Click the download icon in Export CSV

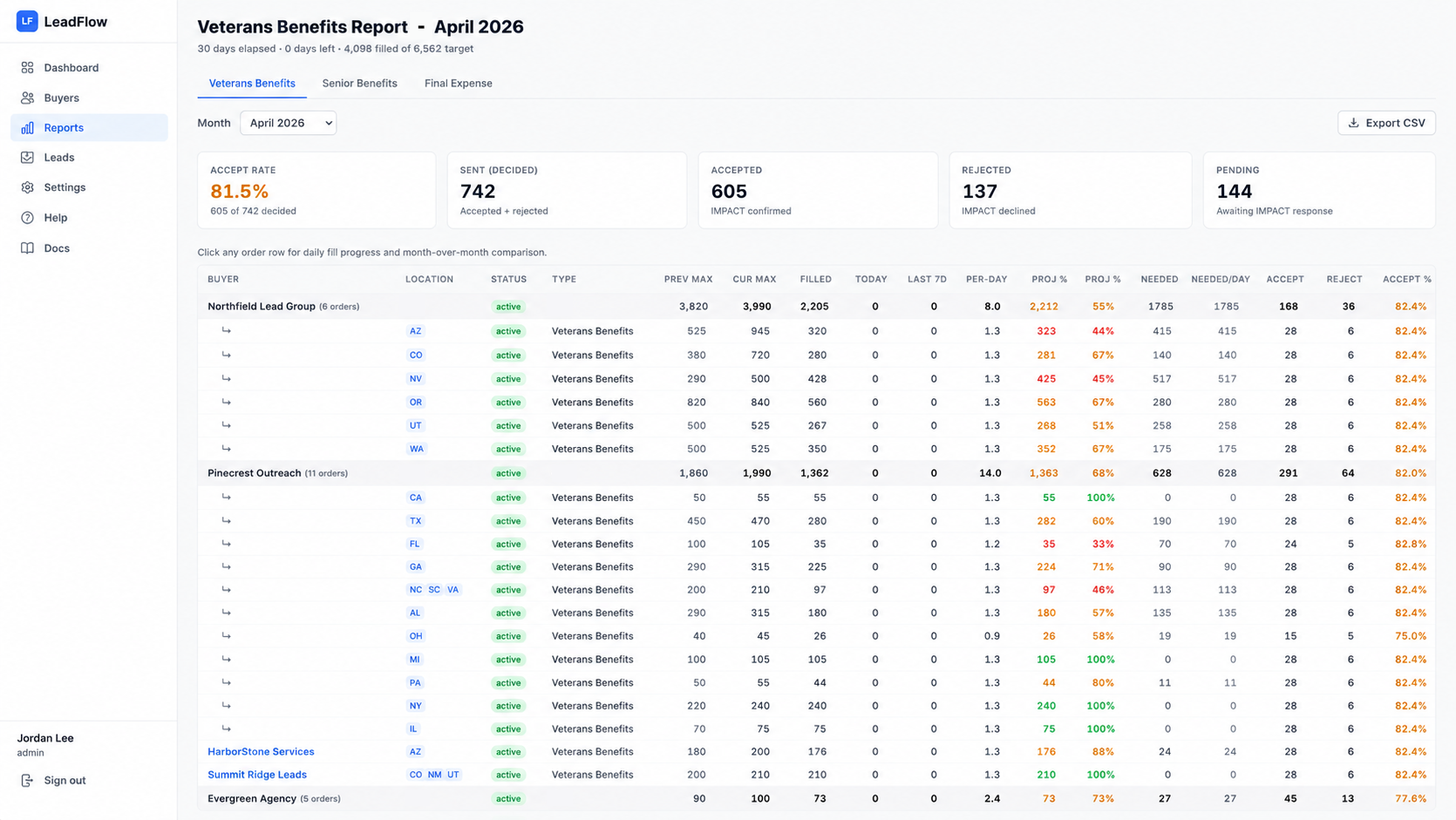[x=1353, y=123]
